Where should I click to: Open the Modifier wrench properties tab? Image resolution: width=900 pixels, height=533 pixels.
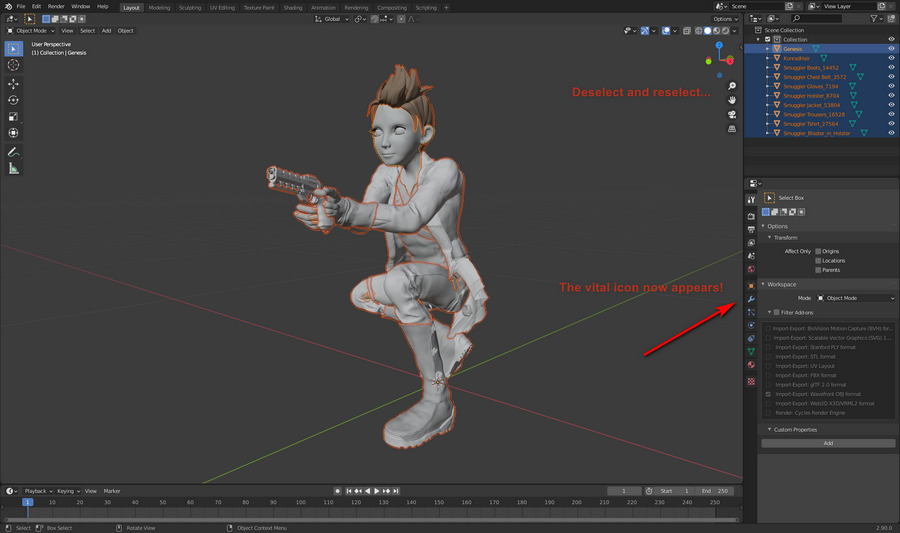(751, 299)
